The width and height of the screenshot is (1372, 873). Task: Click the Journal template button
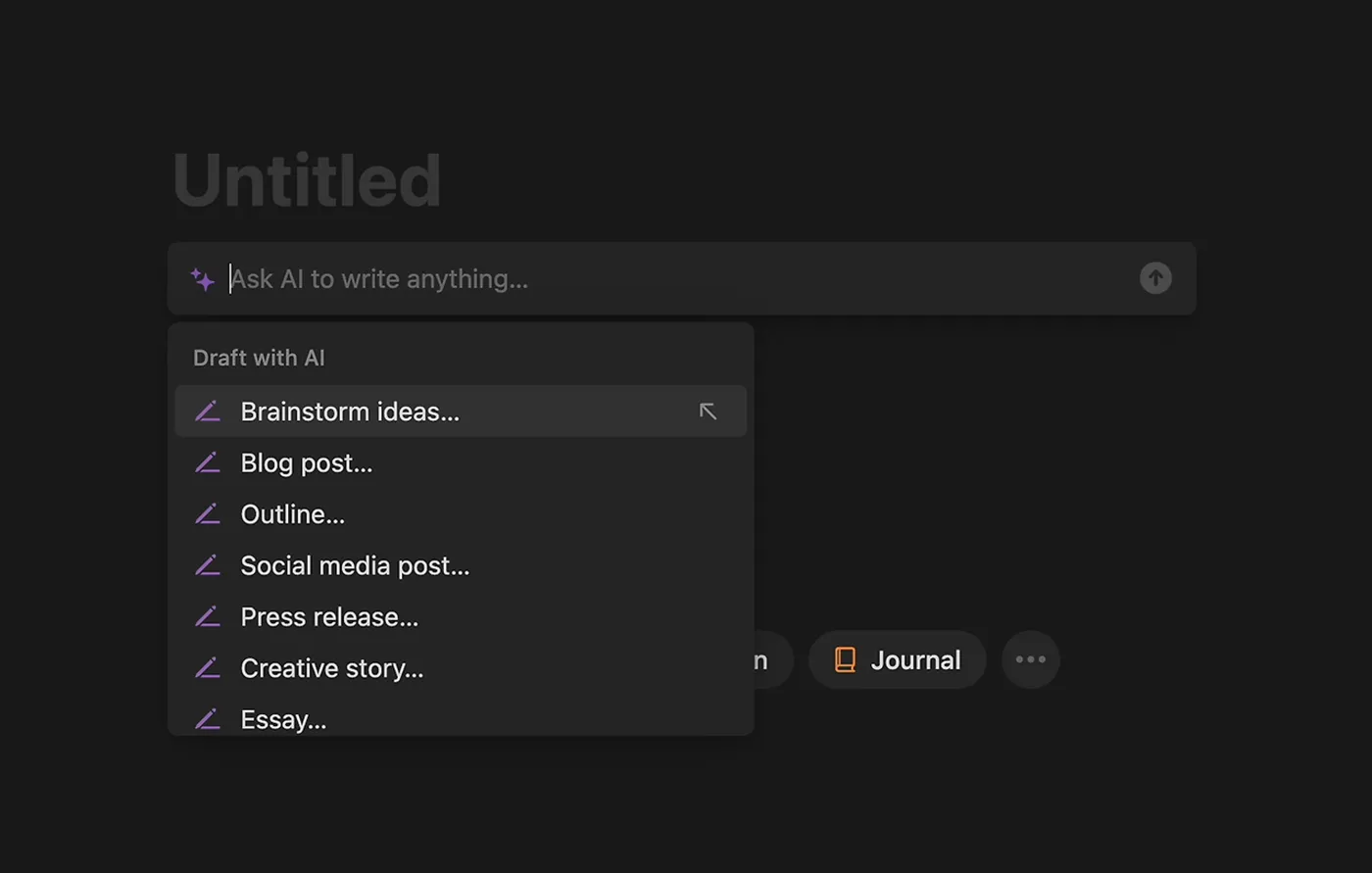897,660
